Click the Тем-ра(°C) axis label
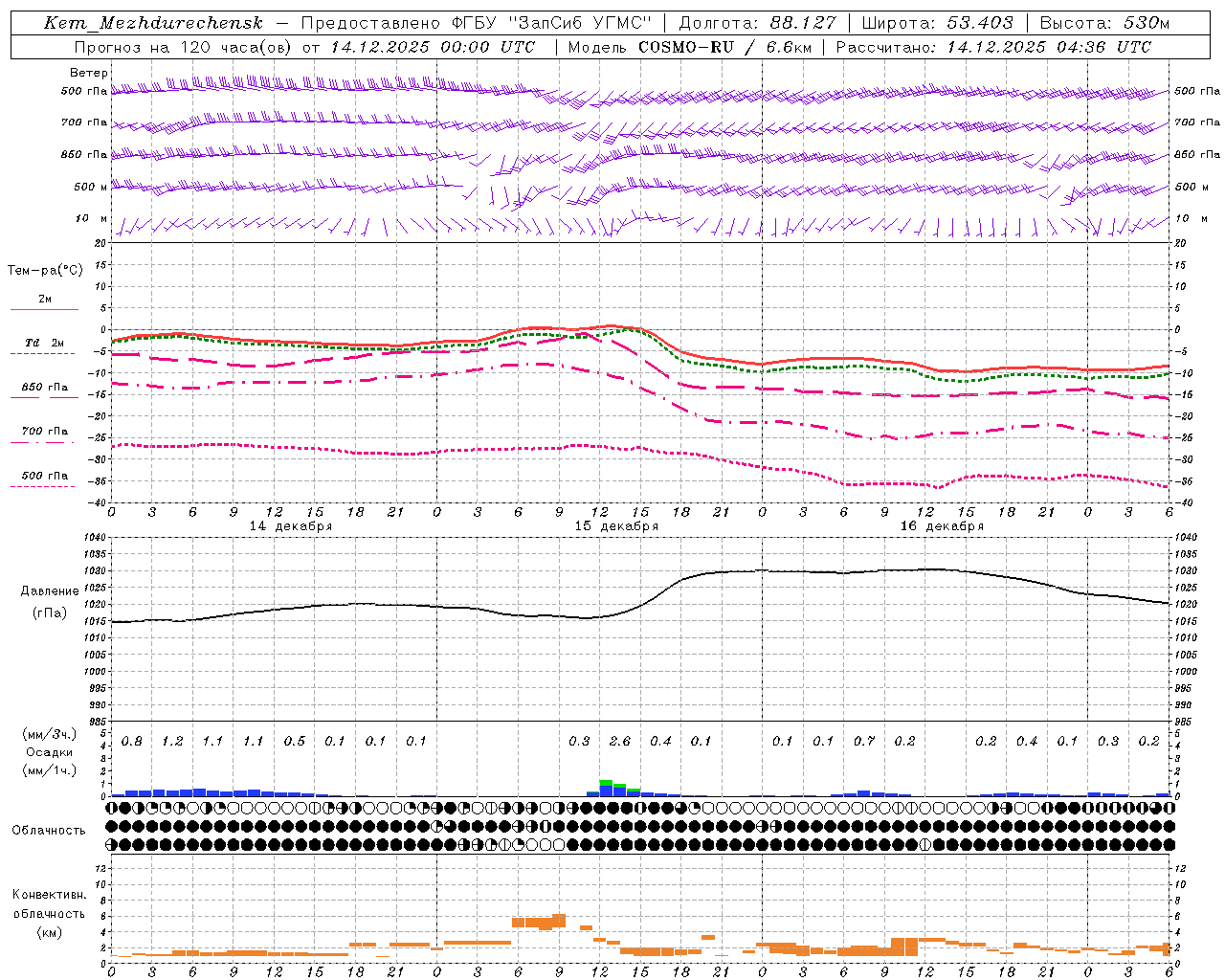Screen dimensions: 1225x980 tap(45, 271)
